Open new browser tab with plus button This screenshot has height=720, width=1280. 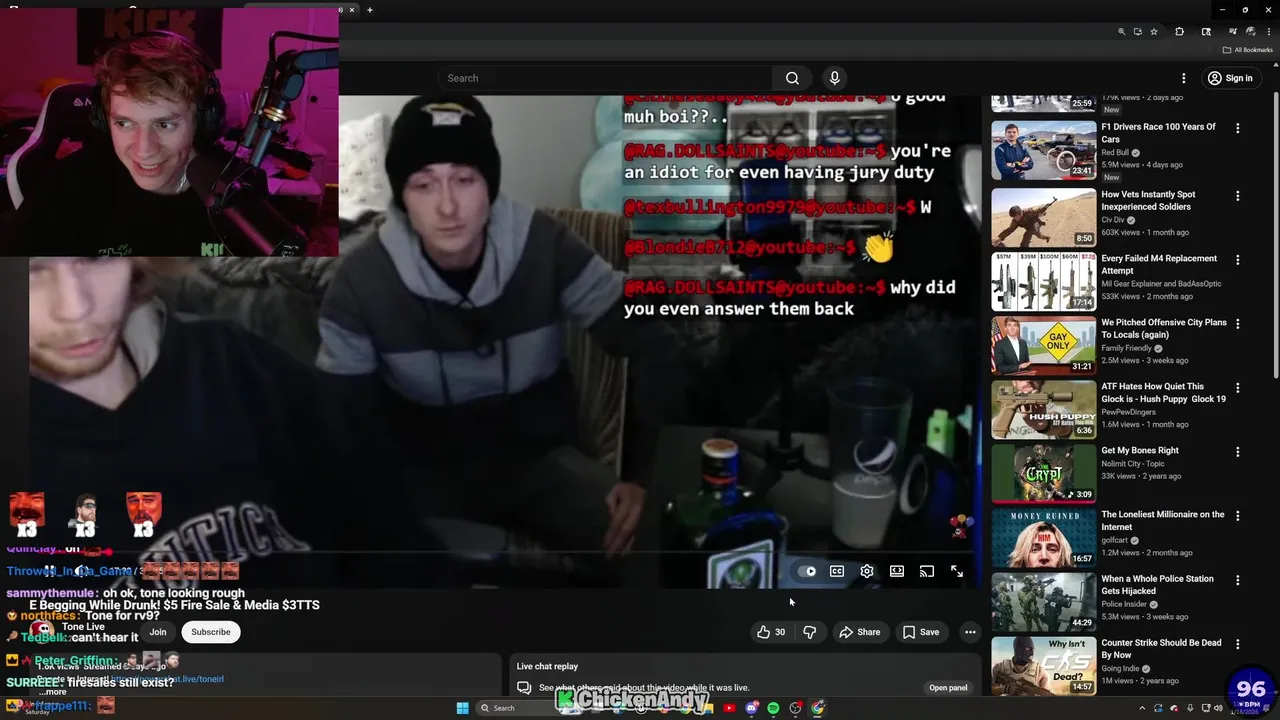tap(370, 10)
